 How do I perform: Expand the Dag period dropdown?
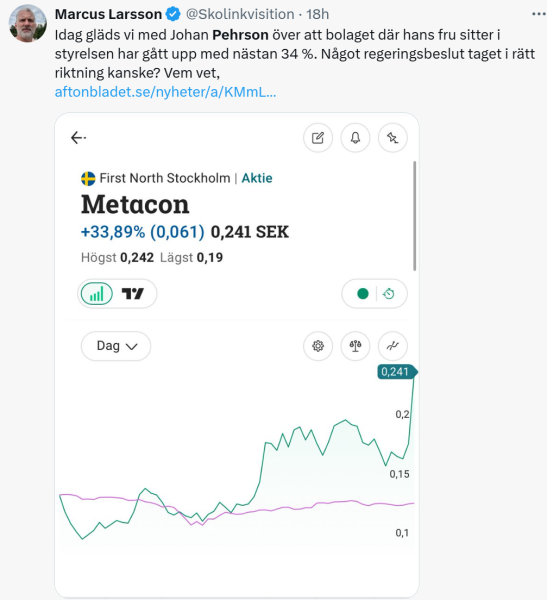[116, 346]
